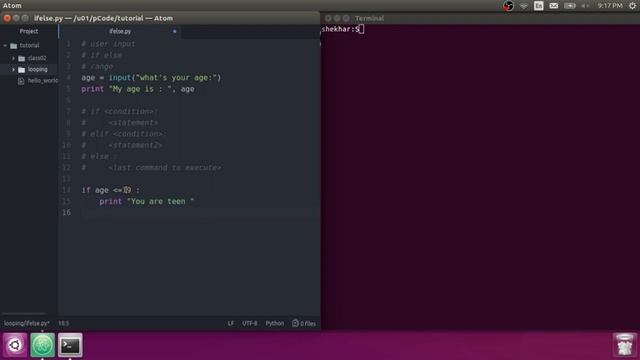Open the mail envelope indicator
The width and height of the screenshot is (640, 360).
click(553, 5)
